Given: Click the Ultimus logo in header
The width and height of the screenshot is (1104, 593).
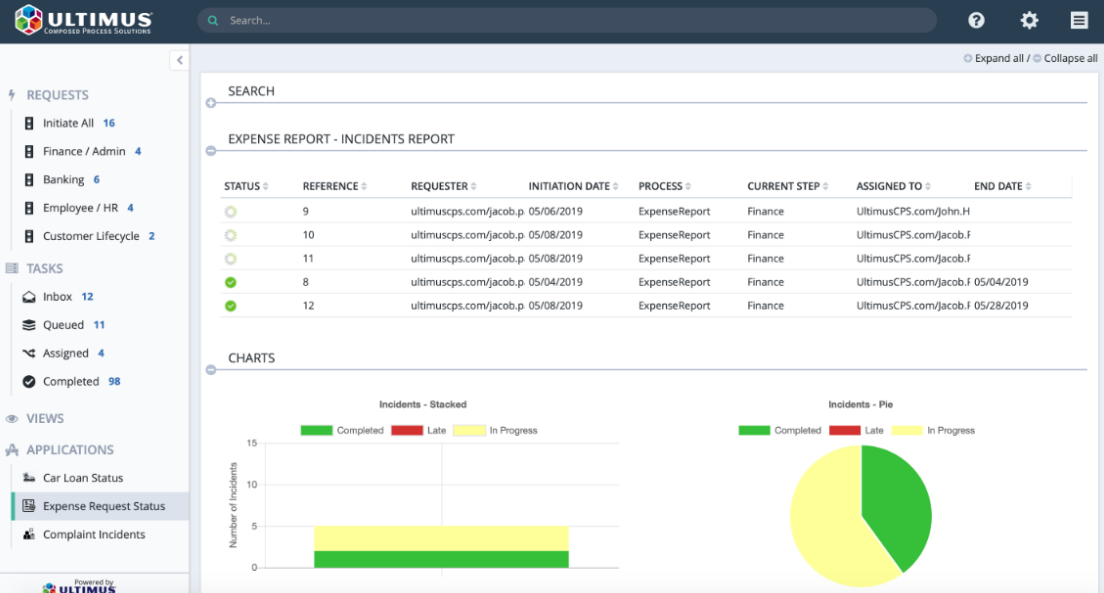Looking at the screenshot, I should 84,20.
